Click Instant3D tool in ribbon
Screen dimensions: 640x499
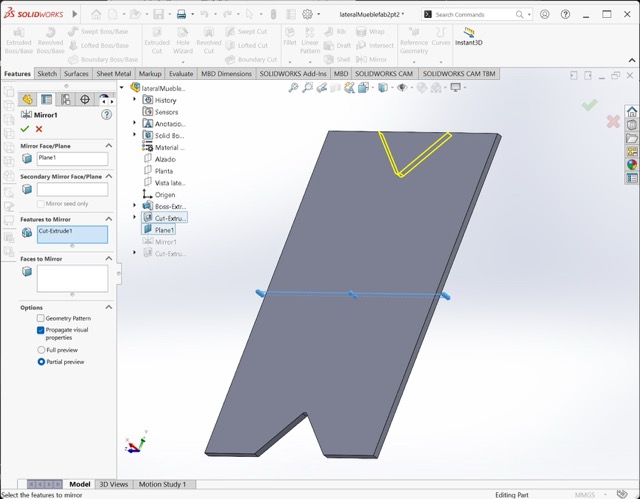[469, 37]
